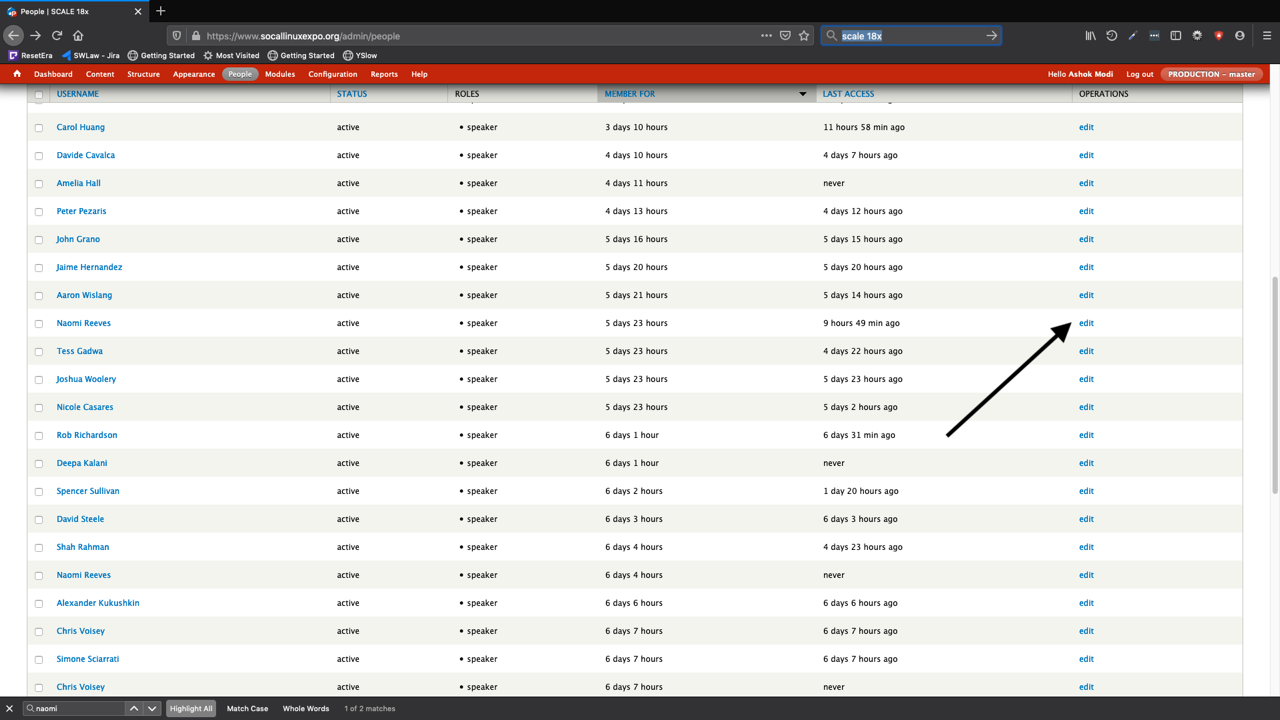Open Joshua Woolery's user profile
This screenshot has width=1280, height=720.
86,379
